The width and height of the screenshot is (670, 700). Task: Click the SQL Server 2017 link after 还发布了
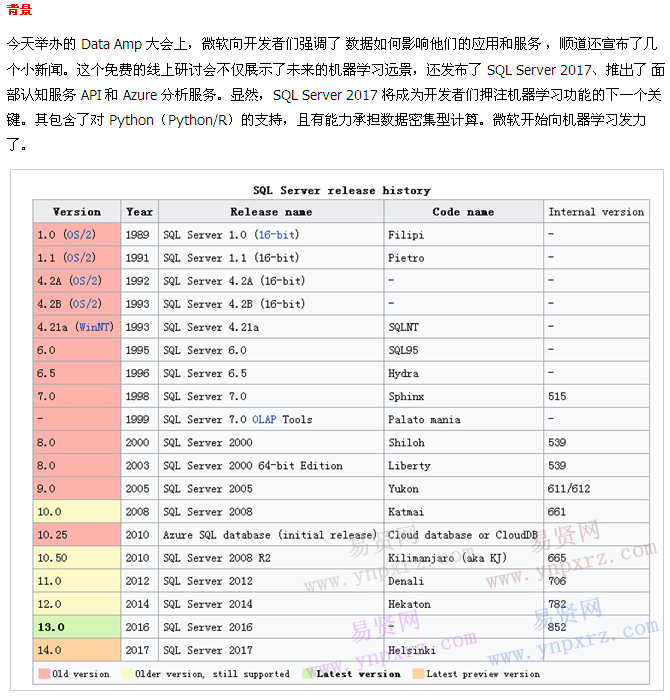point(539,70)
